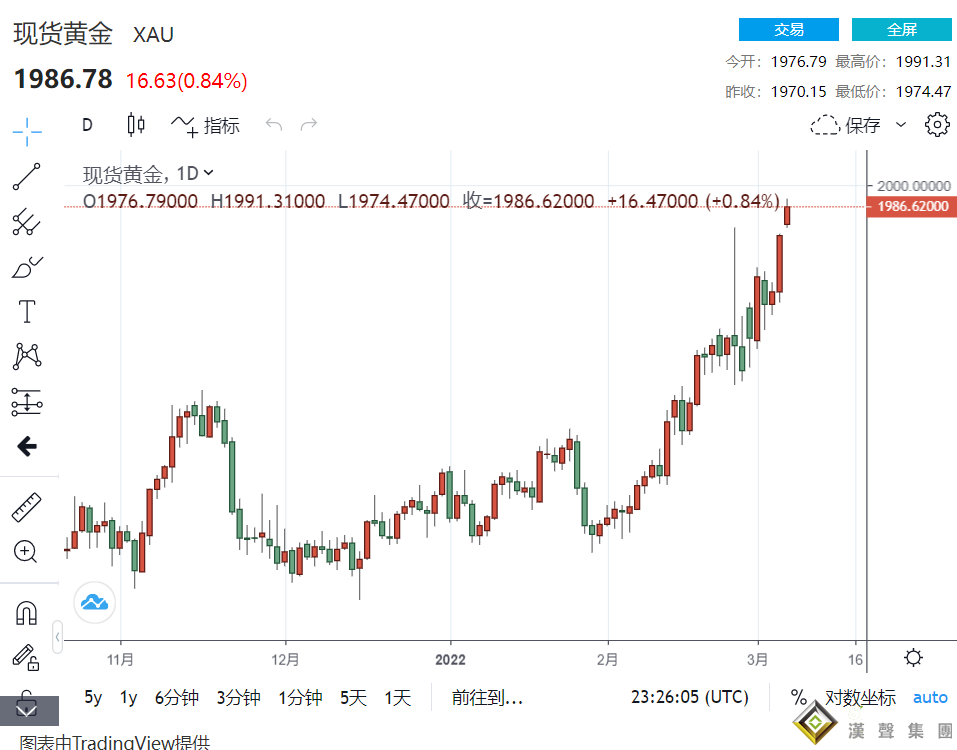Click the 全屏 fullscreen button
Image resolution: width=957 pixels, height=750 pixels.
pyautogui.click(x=901, y=29)
